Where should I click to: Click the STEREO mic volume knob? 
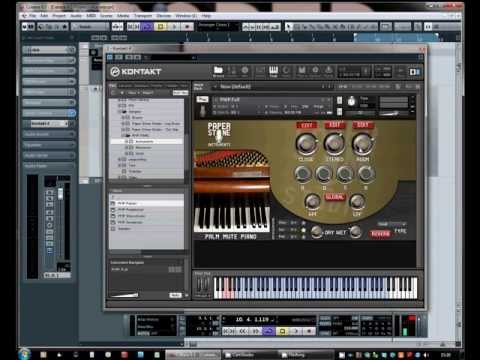pos(334,144)
